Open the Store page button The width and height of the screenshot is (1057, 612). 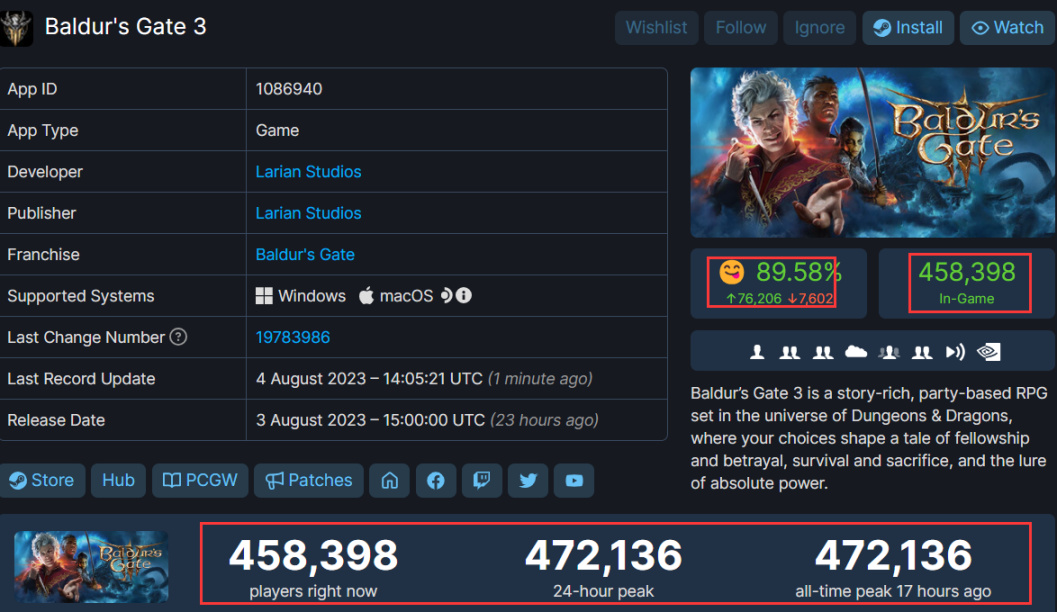[42, 481]
